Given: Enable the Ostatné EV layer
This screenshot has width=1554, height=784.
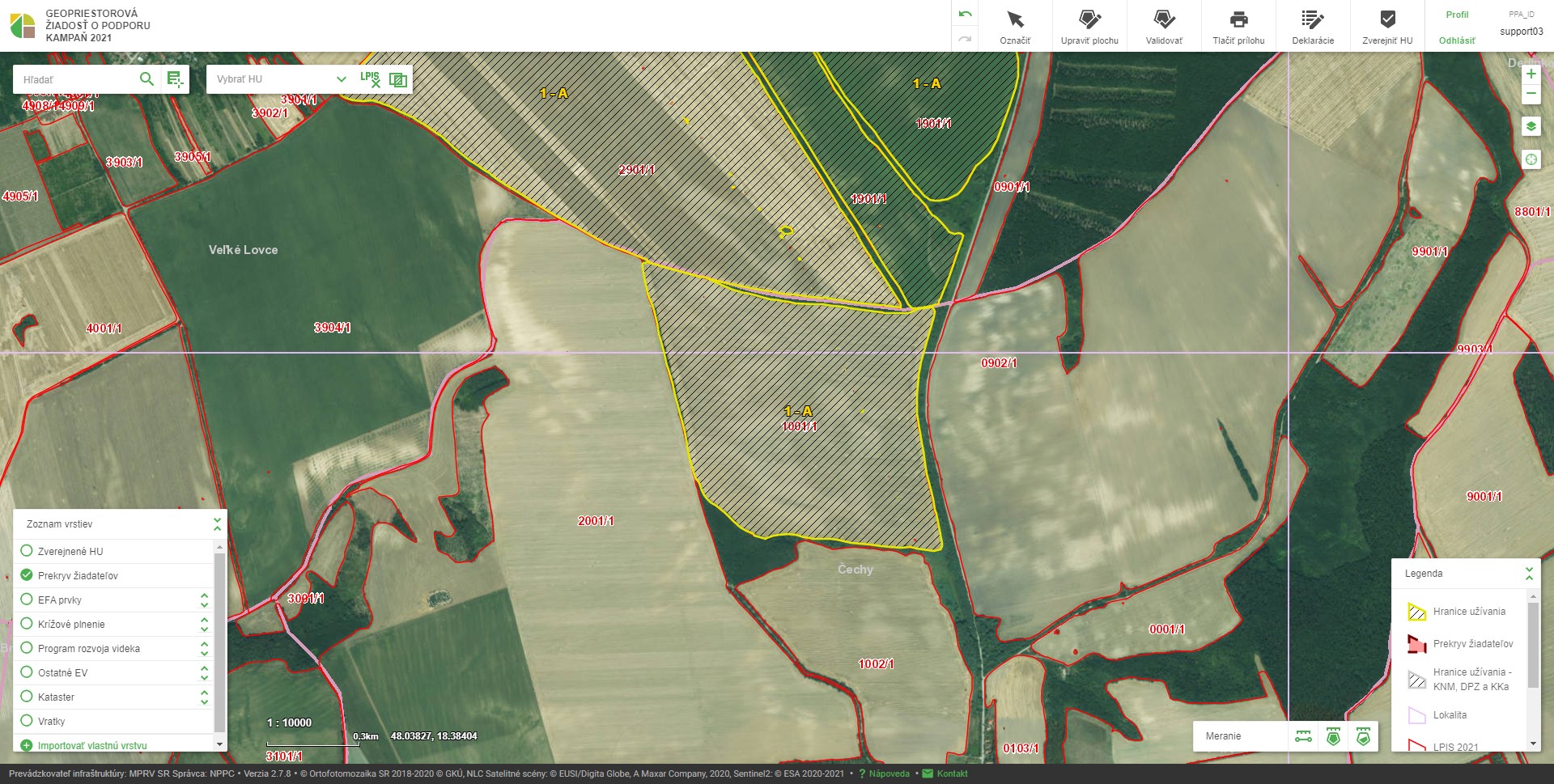Looking at the screenshot, I should (26, 672).
